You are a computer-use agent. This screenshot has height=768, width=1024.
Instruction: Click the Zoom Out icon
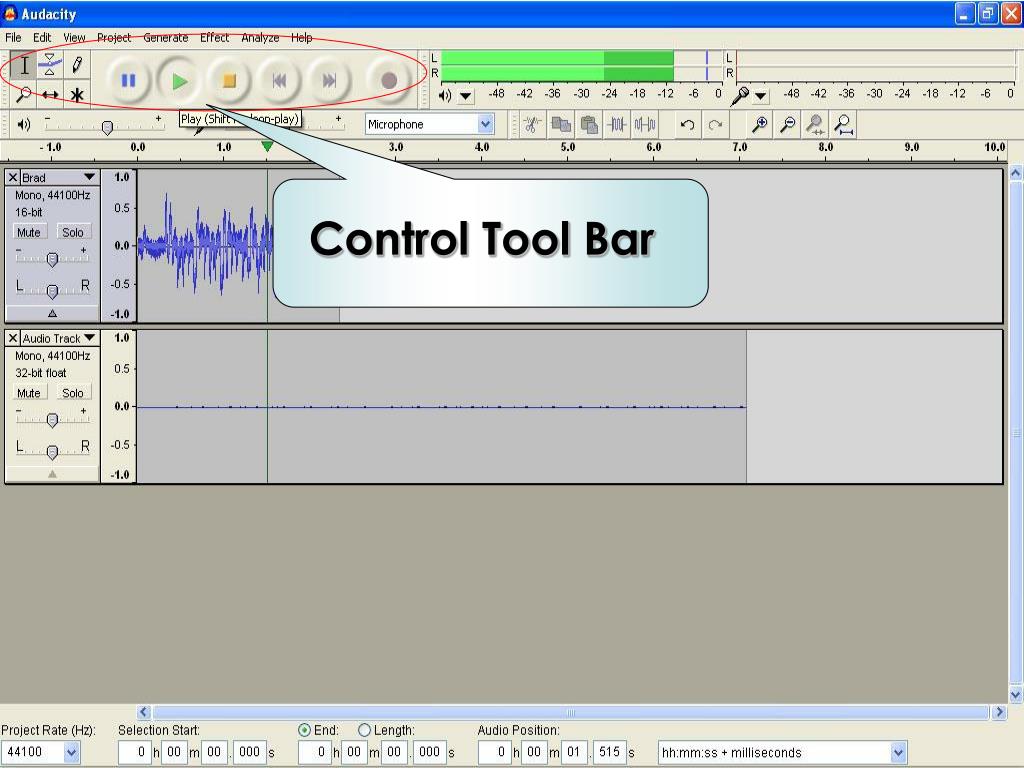click(788, 124)
